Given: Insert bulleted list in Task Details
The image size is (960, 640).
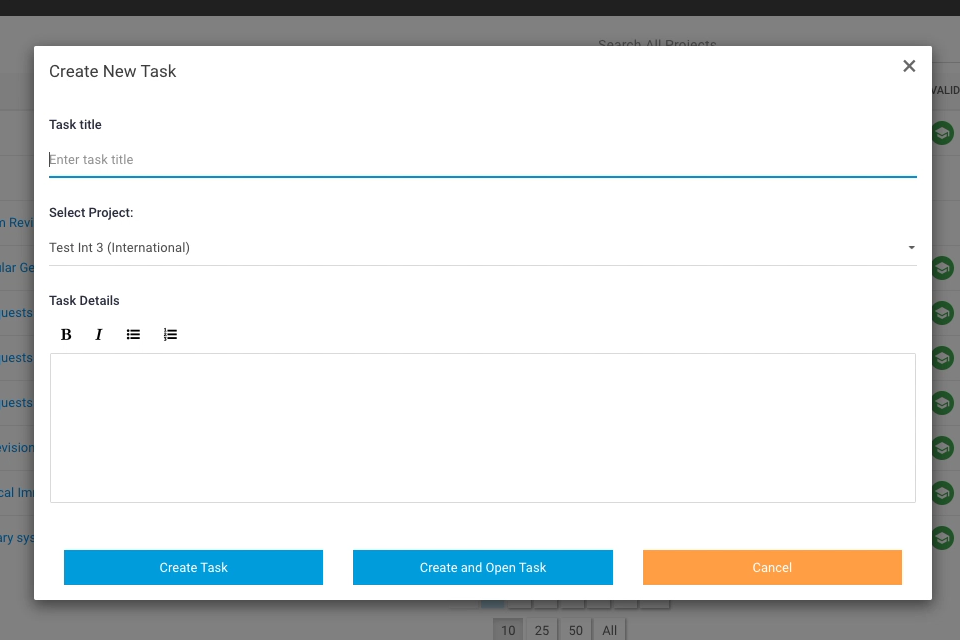Looking at the screenshot, I should pyautogui.click(x=133, y=334).
